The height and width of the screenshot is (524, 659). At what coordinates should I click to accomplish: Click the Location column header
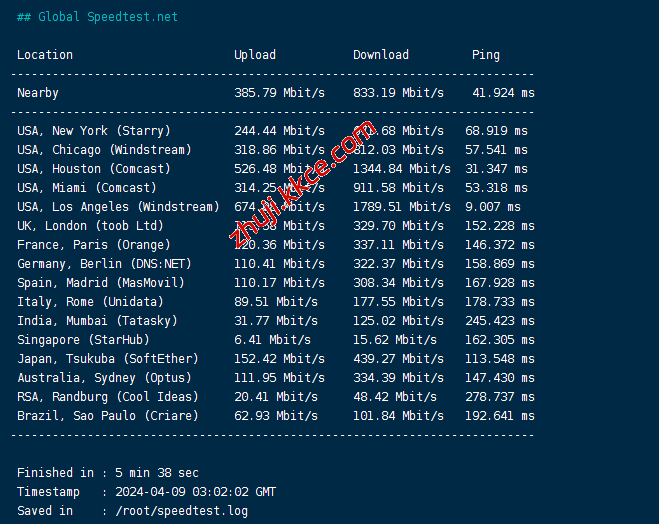(x=45, y=55)
